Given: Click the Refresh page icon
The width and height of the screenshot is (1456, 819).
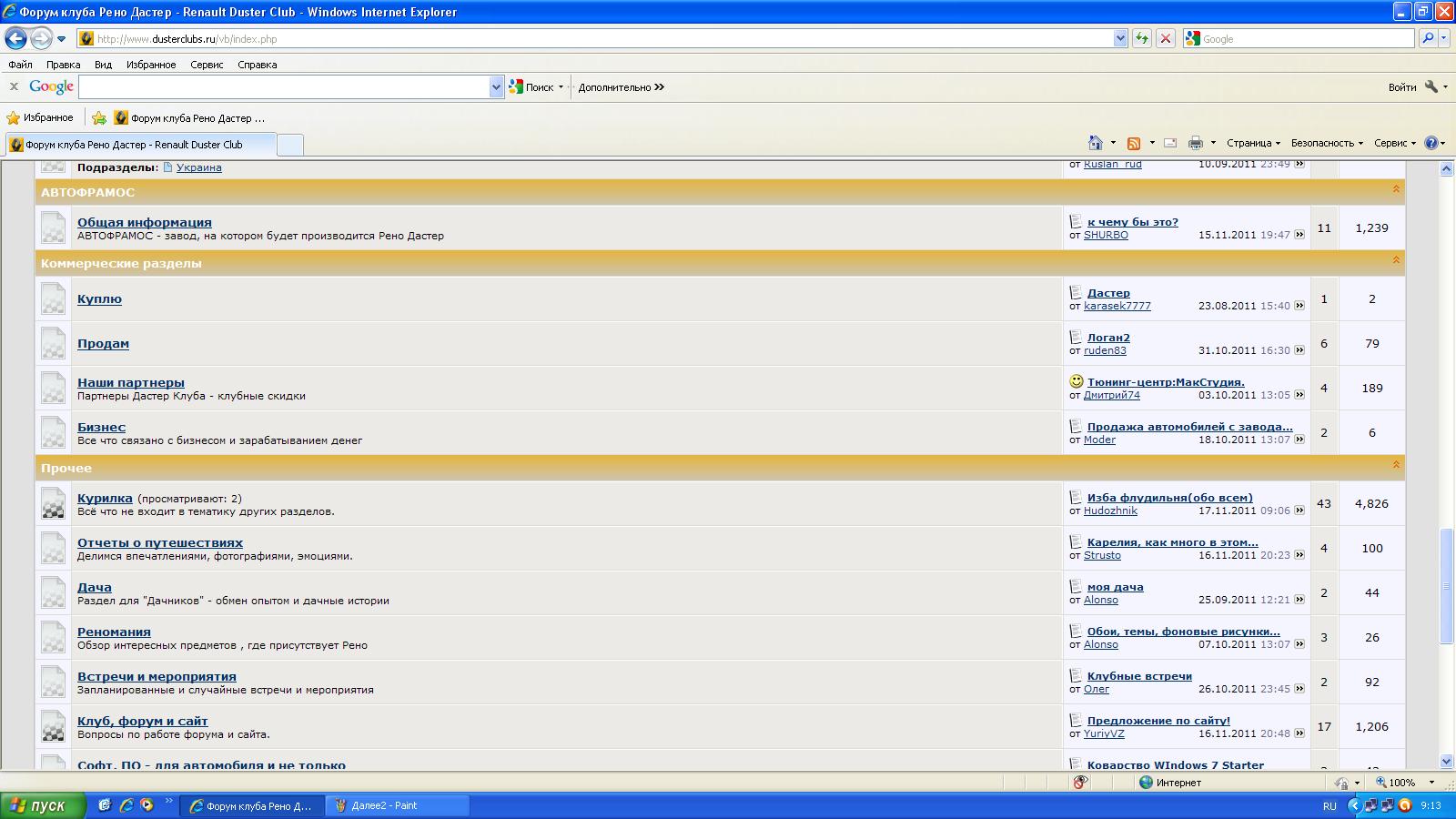Looking at the screenshot, I should [1141, 38].
